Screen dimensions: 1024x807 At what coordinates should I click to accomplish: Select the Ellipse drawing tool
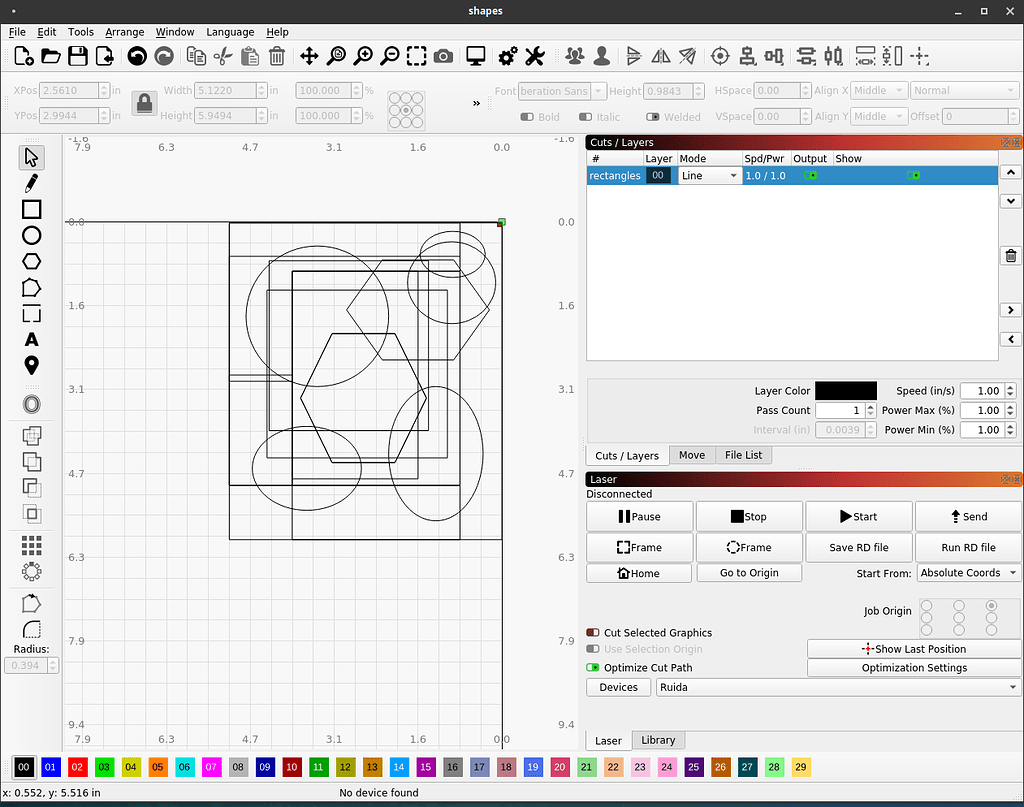tap(31, 235)
